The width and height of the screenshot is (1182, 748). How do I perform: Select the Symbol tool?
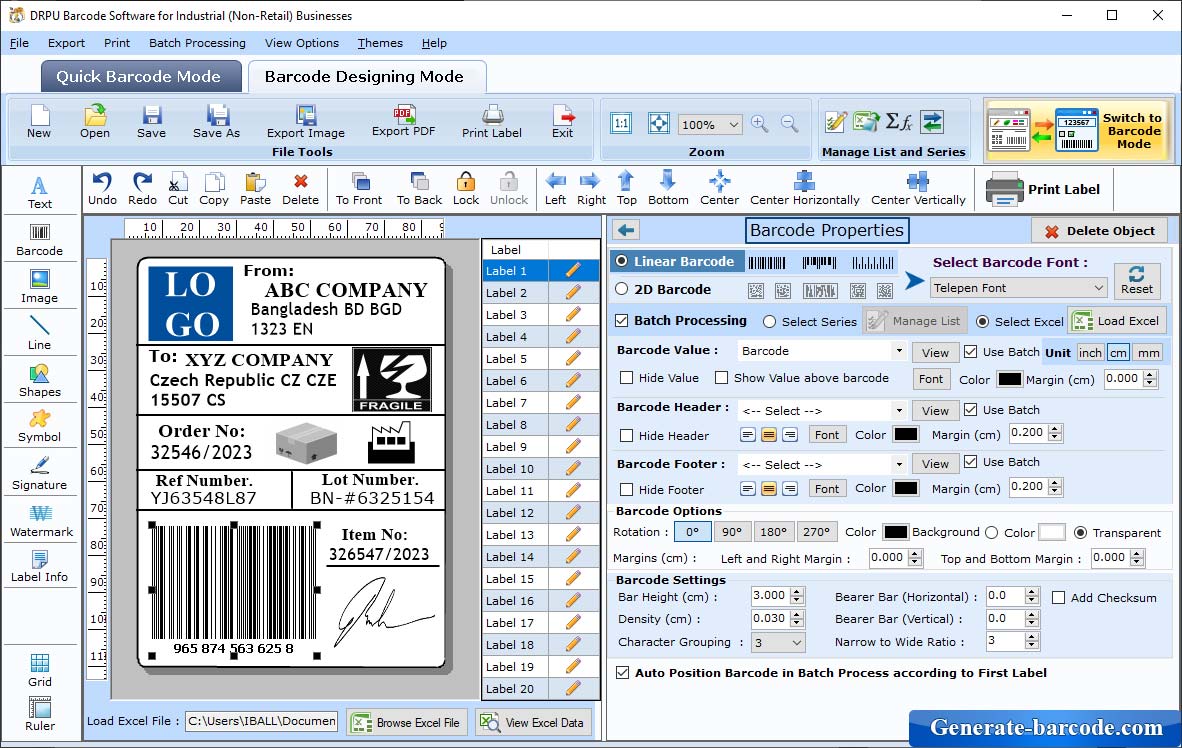click(39, 426)
